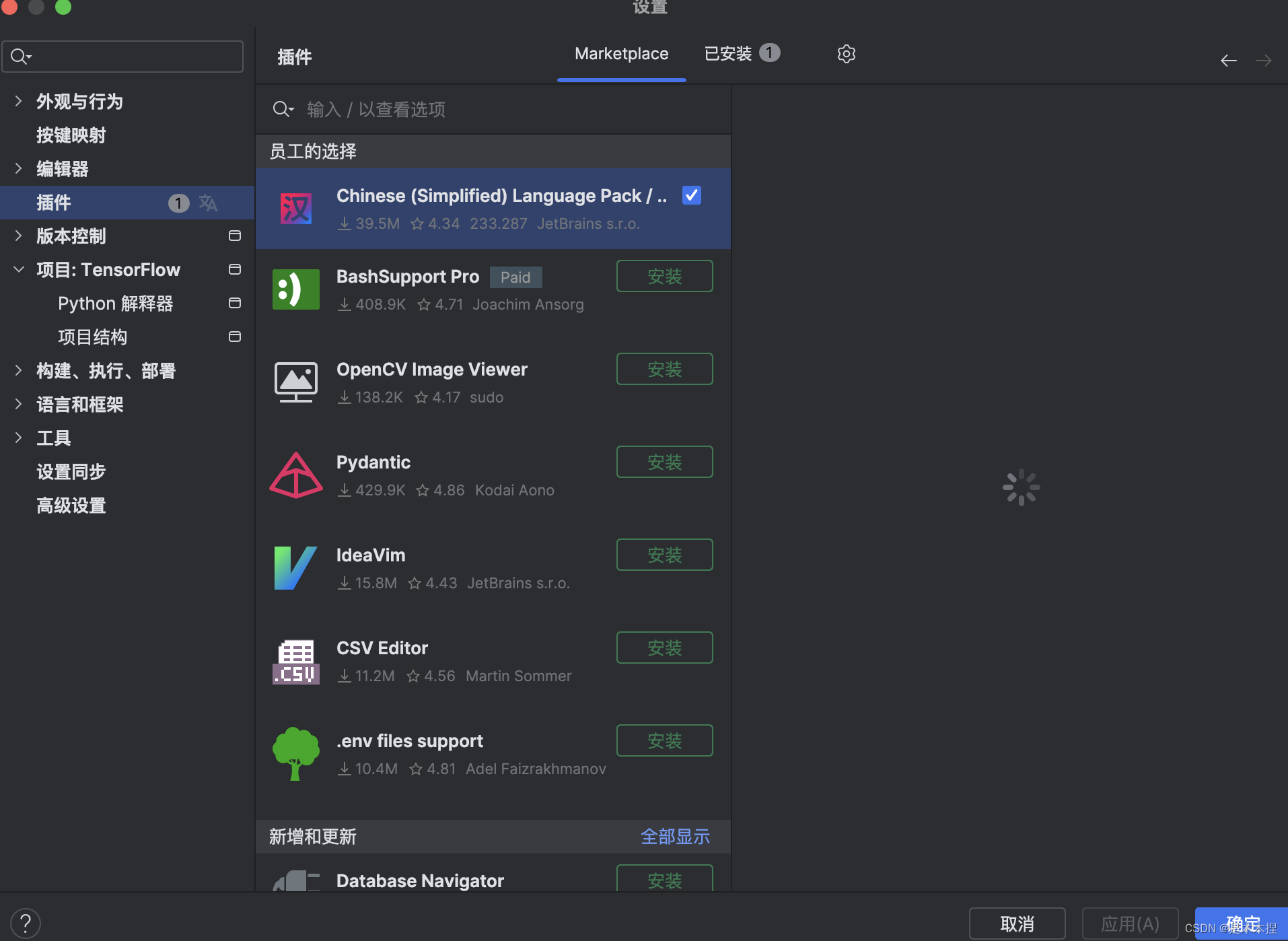Click the project-level icon next to Python 解释器
1288x941 pixels.
235,303
